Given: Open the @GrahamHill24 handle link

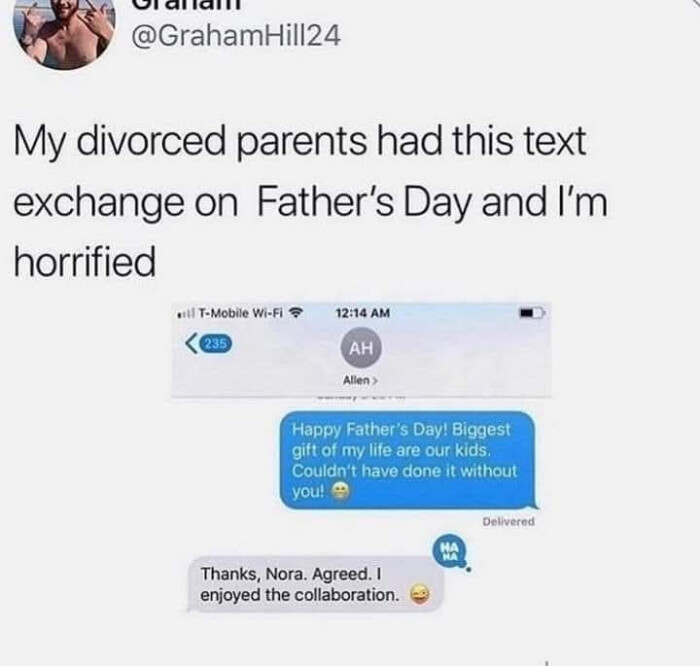Looking at the screenshot, I should (236, 36).
